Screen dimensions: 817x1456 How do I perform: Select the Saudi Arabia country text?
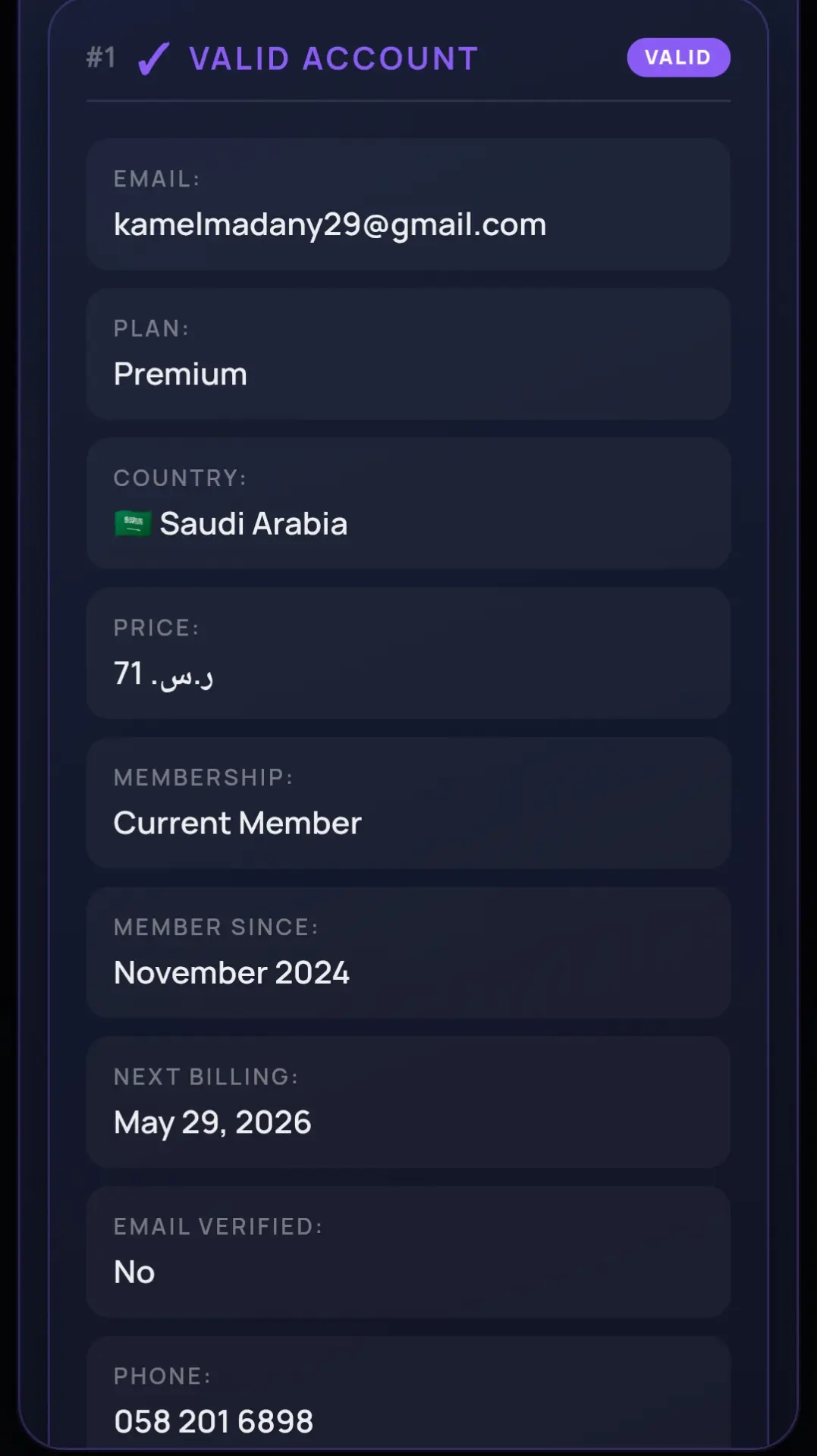point(253,523)
